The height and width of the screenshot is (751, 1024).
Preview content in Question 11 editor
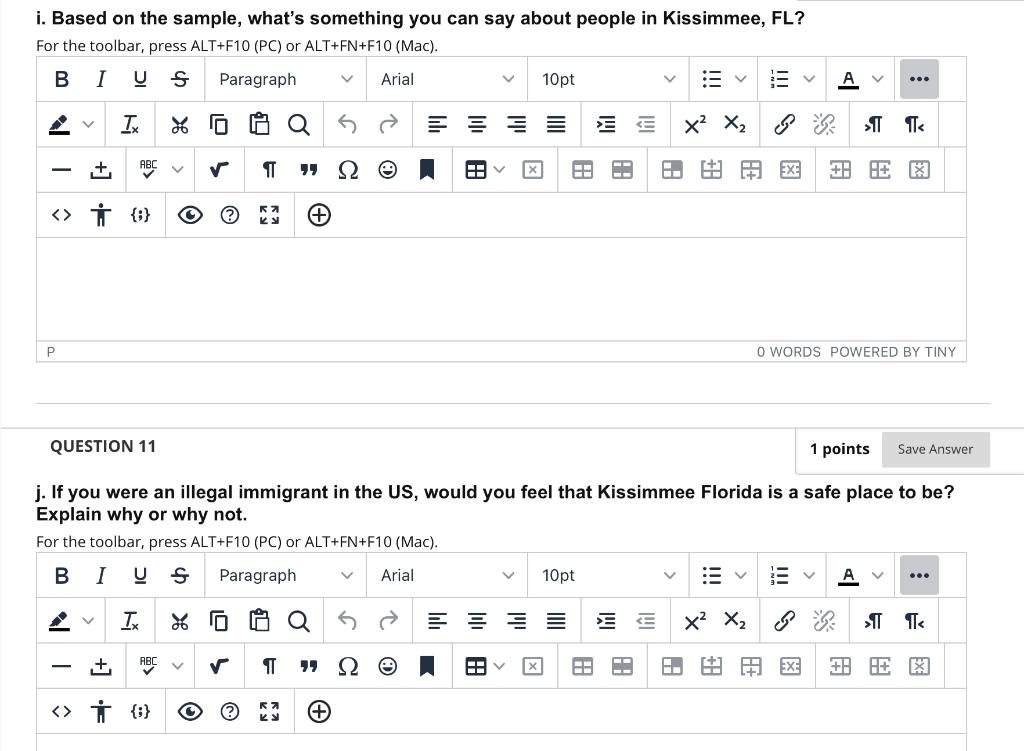(190, 711)
